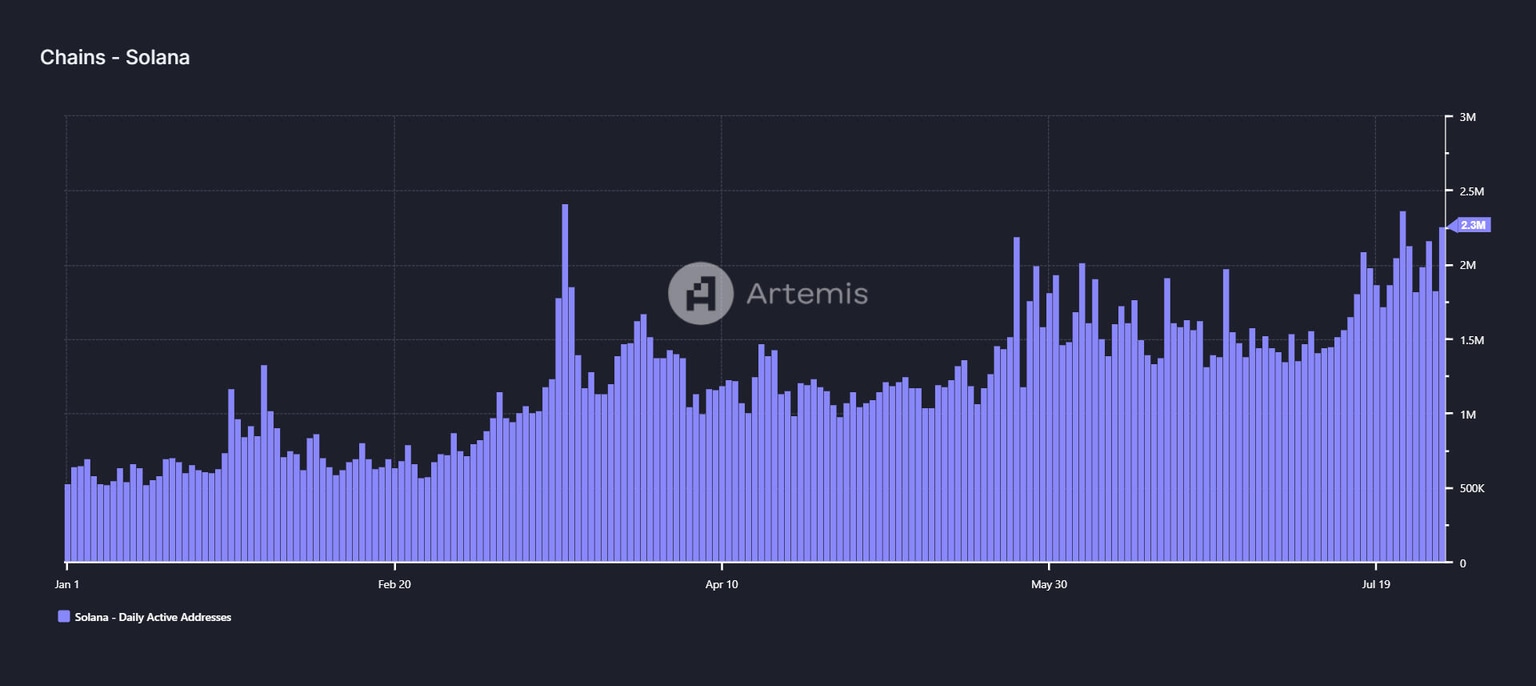The width and height of the screenshot is (1536, 686).
Task: Click the last bar on the chart
Action: coord(1442,395)
